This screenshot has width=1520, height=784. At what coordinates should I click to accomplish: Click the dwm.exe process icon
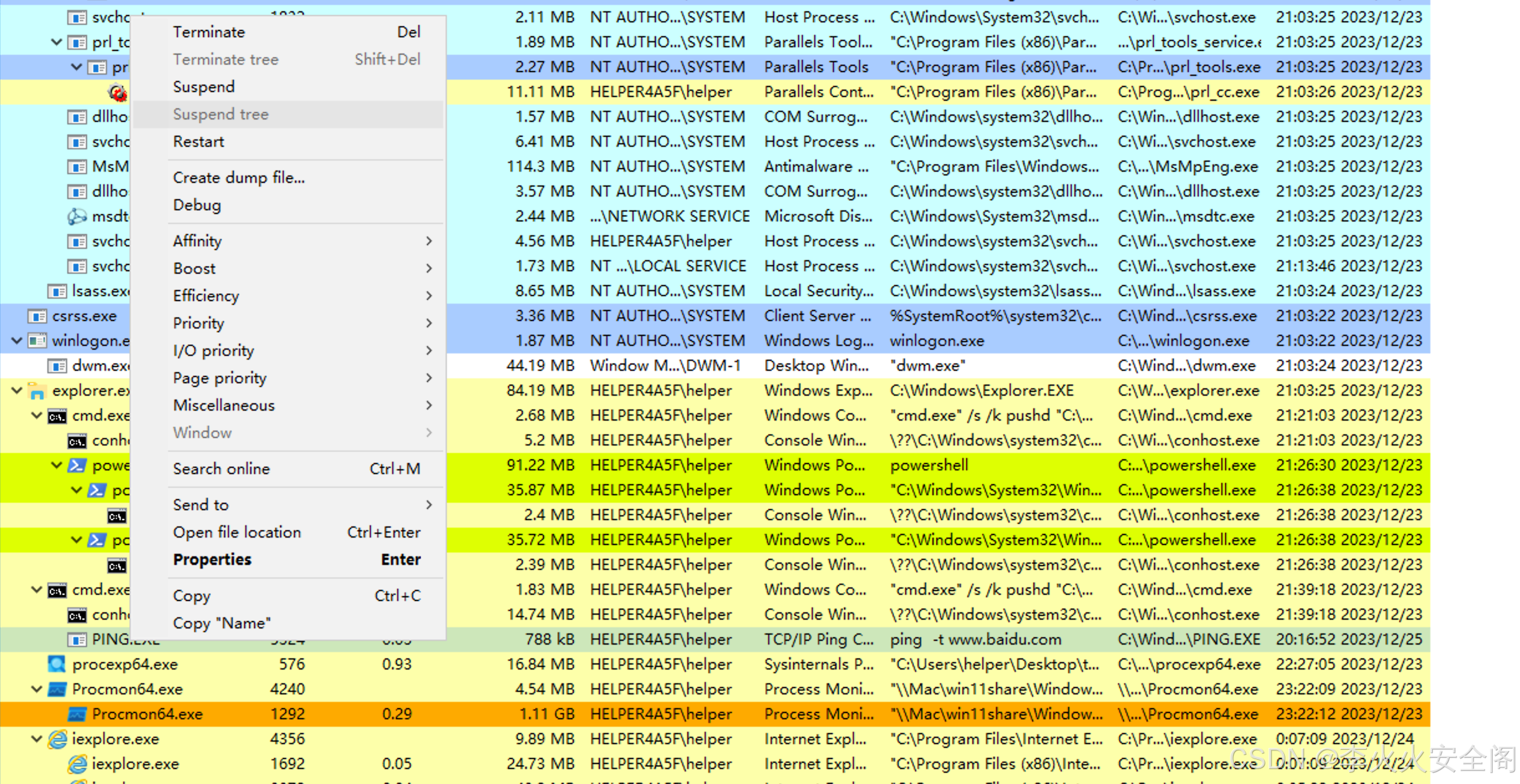click(x=57, y=366)
